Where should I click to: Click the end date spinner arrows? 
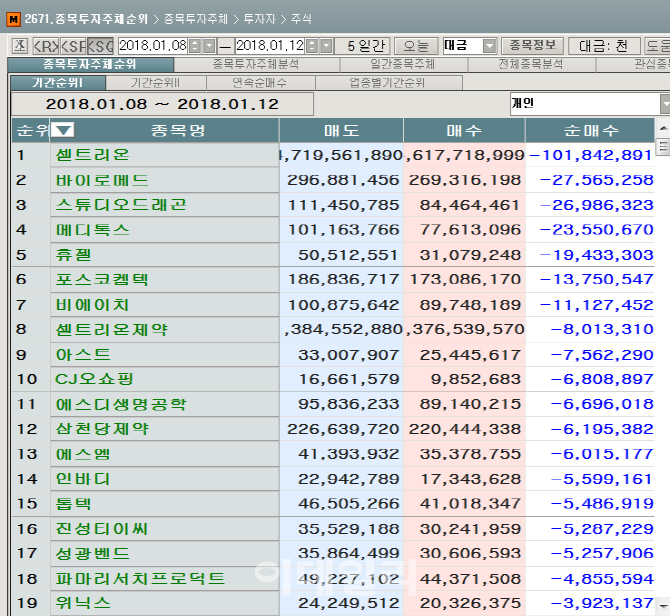coord(312,45)
